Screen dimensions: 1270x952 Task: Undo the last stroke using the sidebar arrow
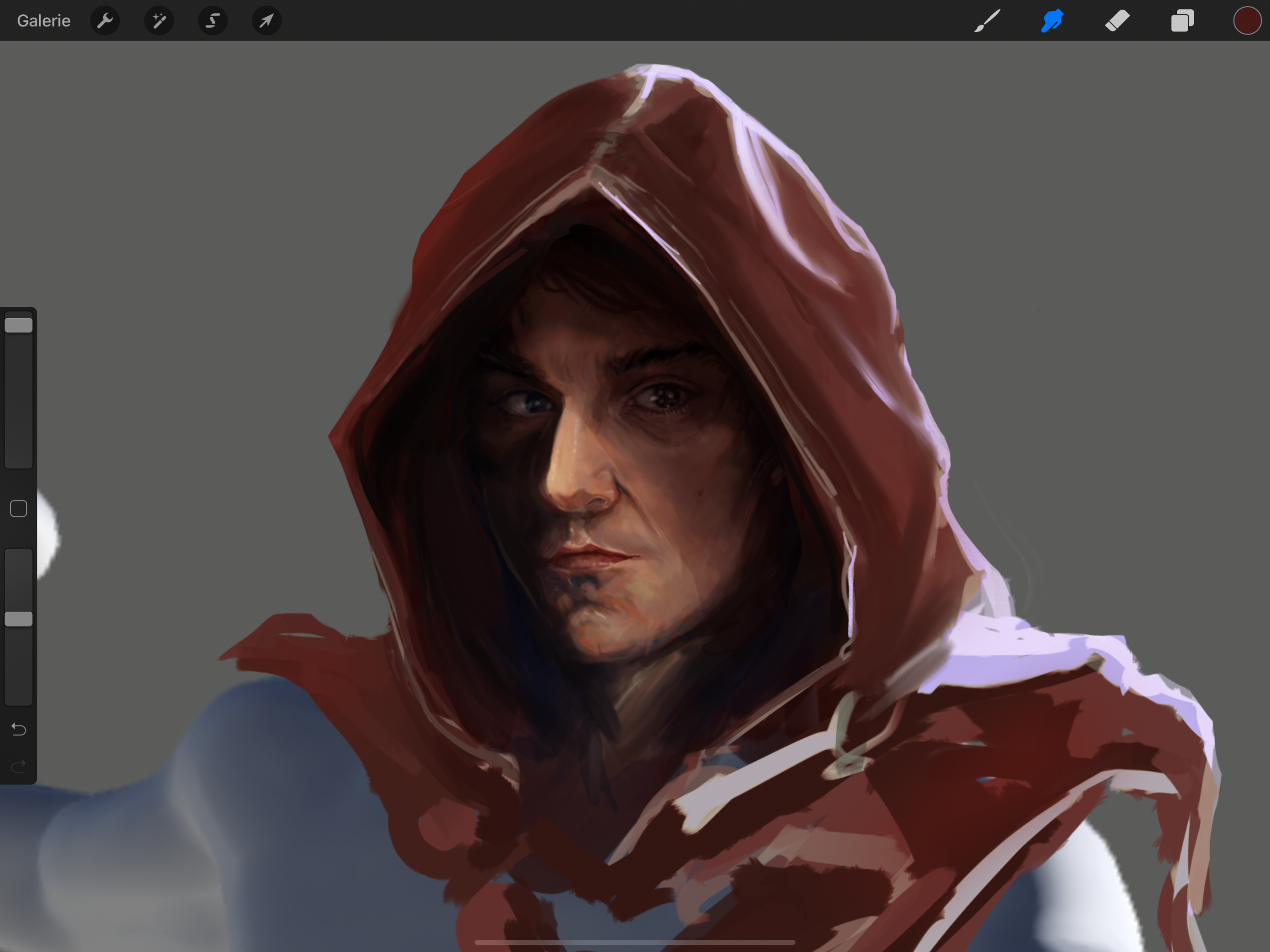[x=18, y=729]
